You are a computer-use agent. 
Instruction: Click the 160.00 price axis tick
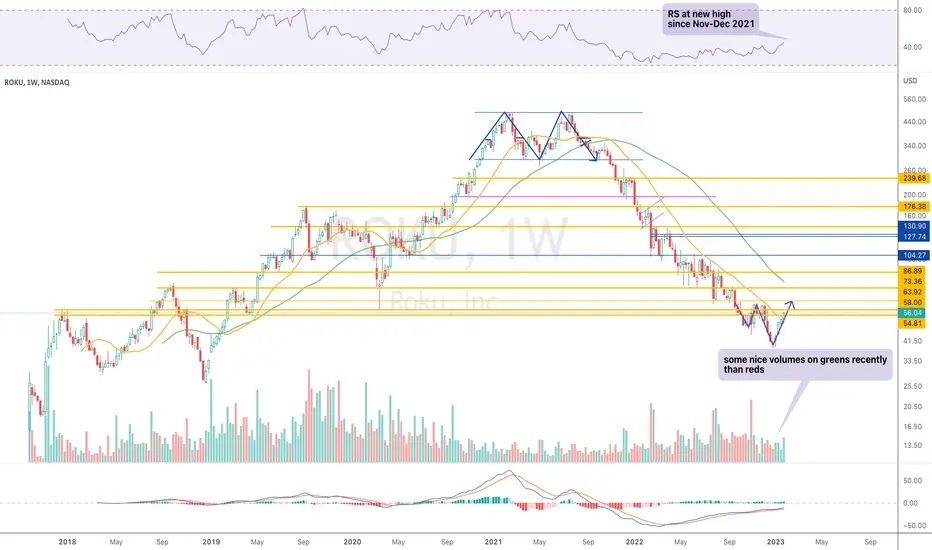pos(914,216)
